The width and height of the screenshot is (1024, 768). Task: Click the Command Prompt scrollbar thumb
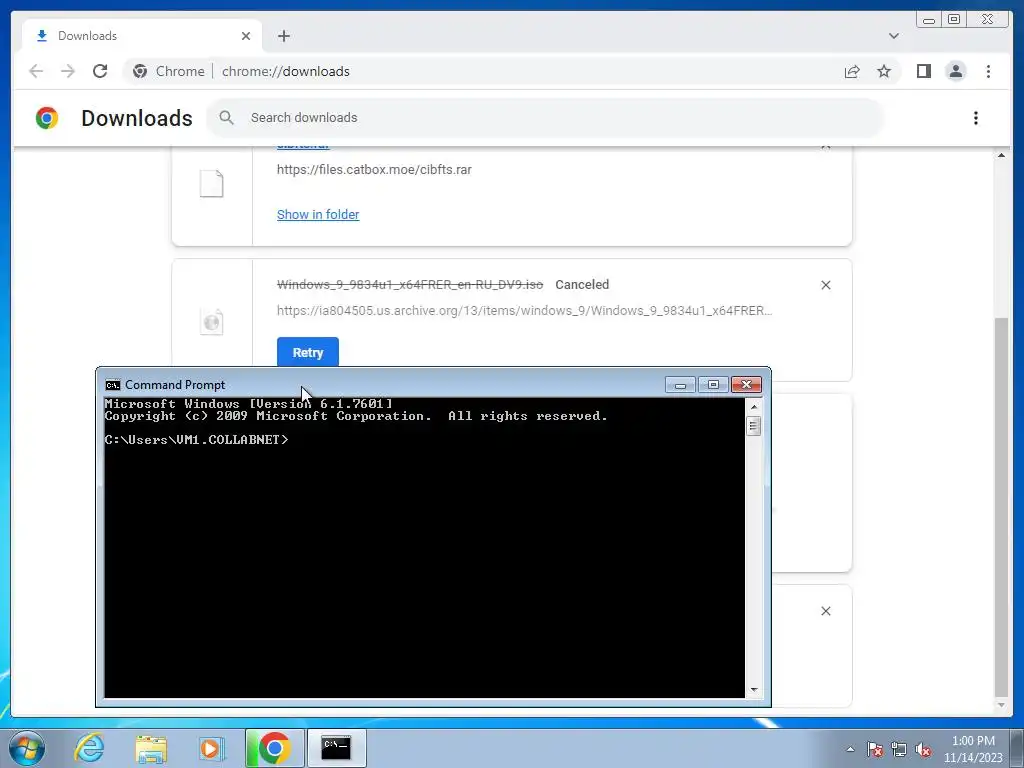tap(754, 426)
